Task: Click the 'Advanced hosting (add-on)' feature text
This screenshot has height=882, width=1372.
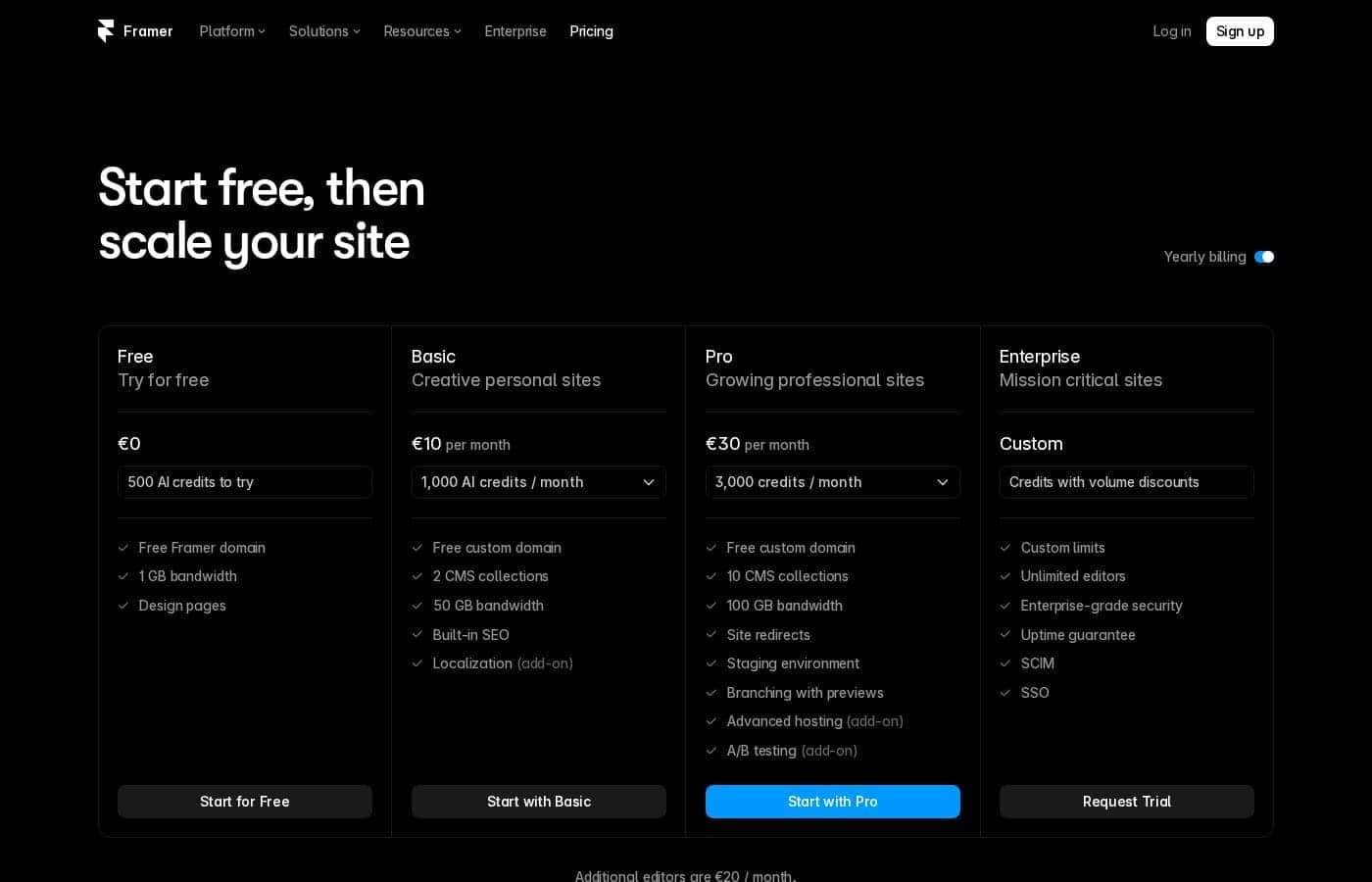Action: tap(815, 721)
